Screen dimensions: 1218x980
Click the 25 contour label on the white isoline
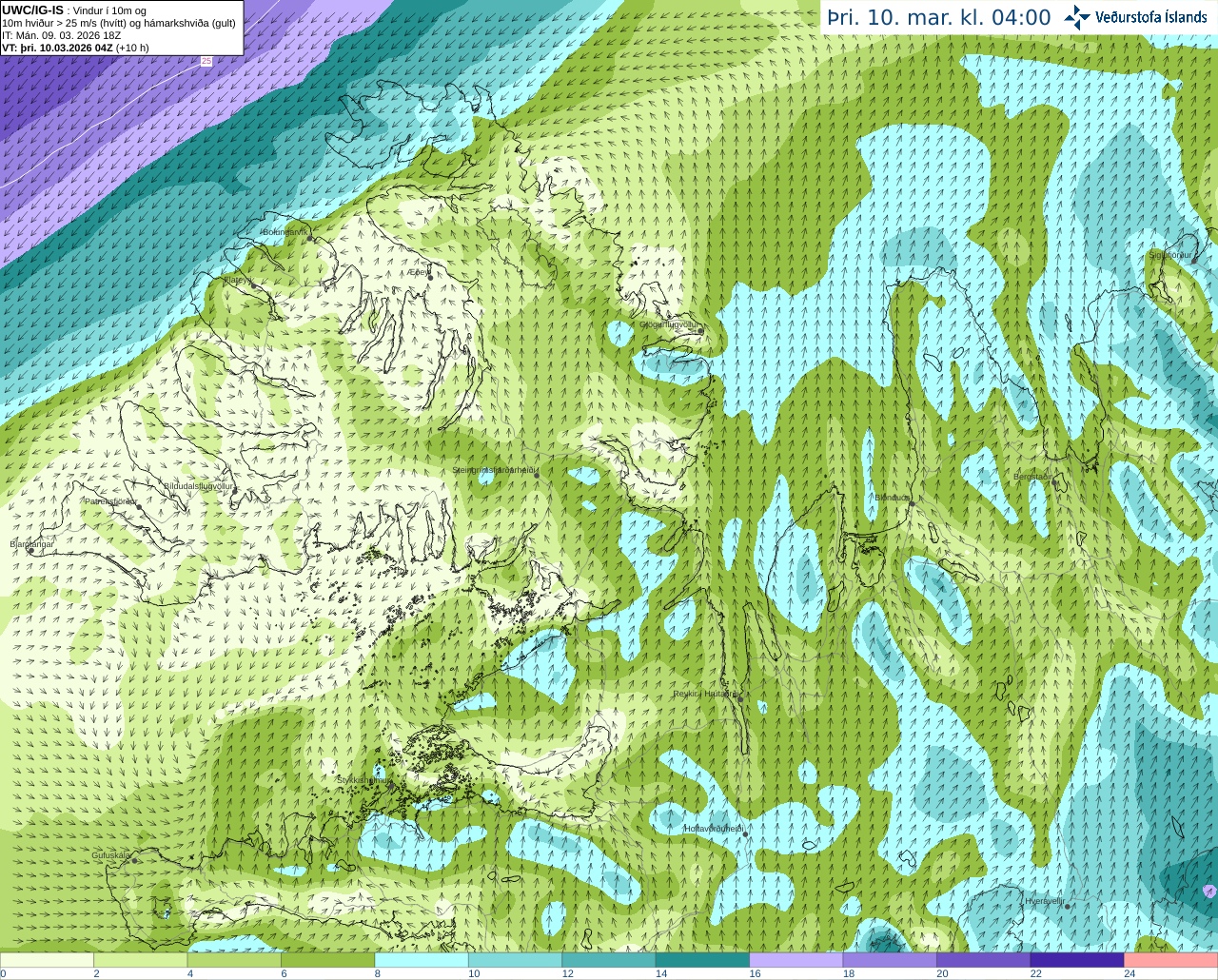[x=206, y=61]
